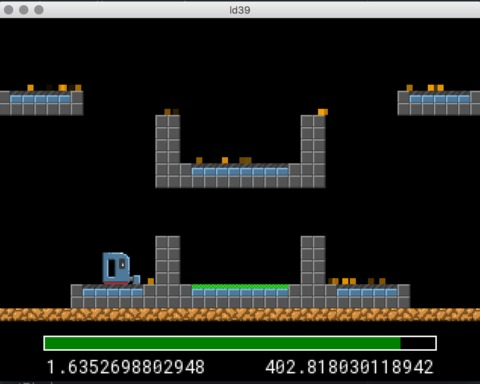The width and height of the screenshot is (480, 384).
Task: Click the ld39 window title
Action: pyautogui.click(x=240, y=10)
